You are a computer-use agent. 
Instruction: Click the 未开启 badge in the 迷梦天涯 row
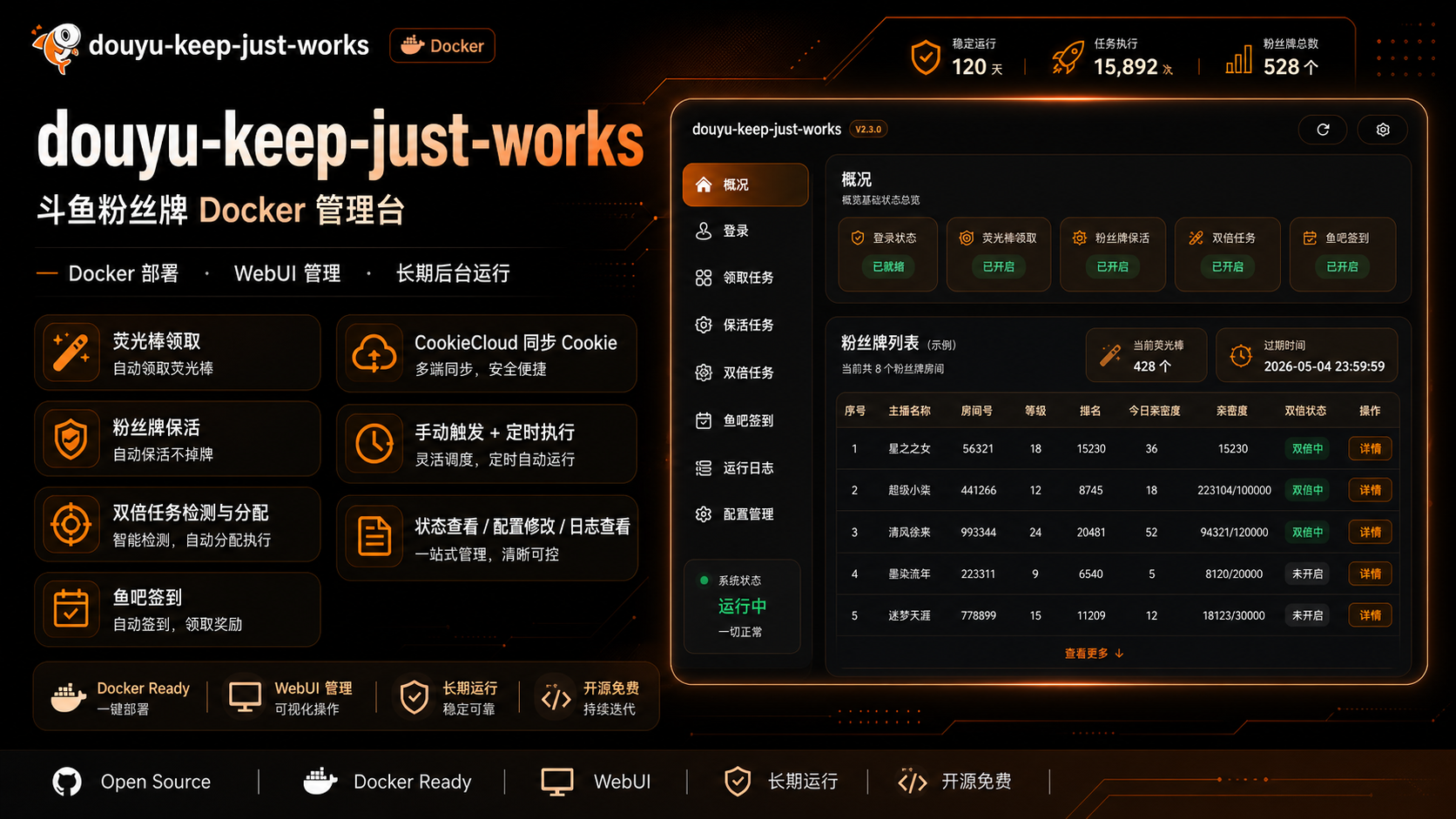[1307, 615]
